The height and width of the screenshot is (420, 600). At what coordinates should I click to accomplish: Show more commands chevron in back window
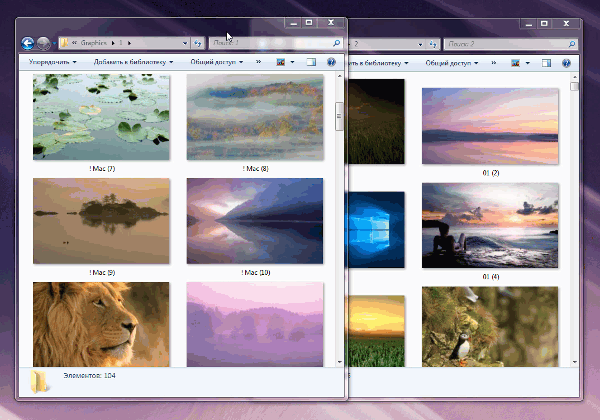494,63
